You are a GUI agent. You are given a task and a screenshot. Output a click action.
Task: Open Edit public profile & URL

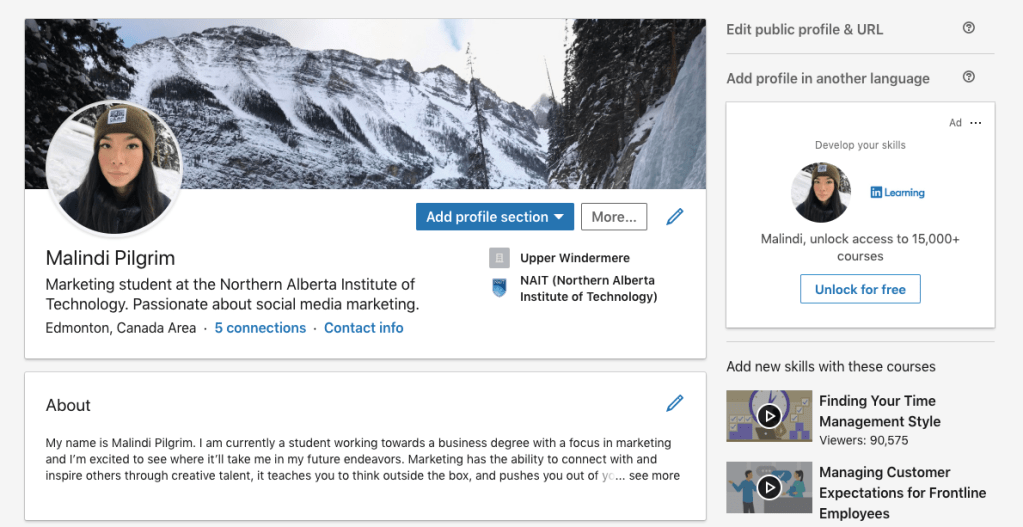click(804, 29)
